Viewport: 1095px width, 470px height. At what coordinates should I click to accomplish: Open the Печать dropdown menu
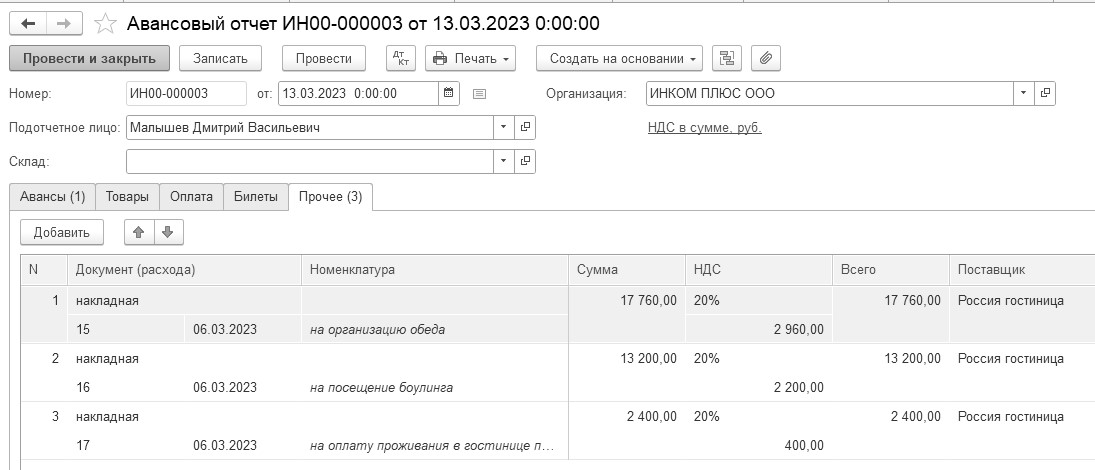470,58
